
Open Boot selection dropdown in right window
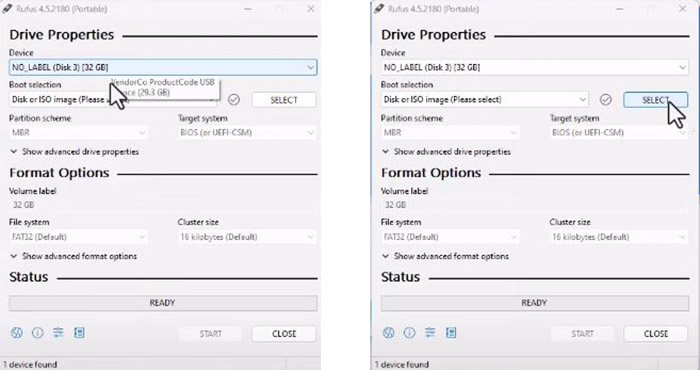point(485,100)
